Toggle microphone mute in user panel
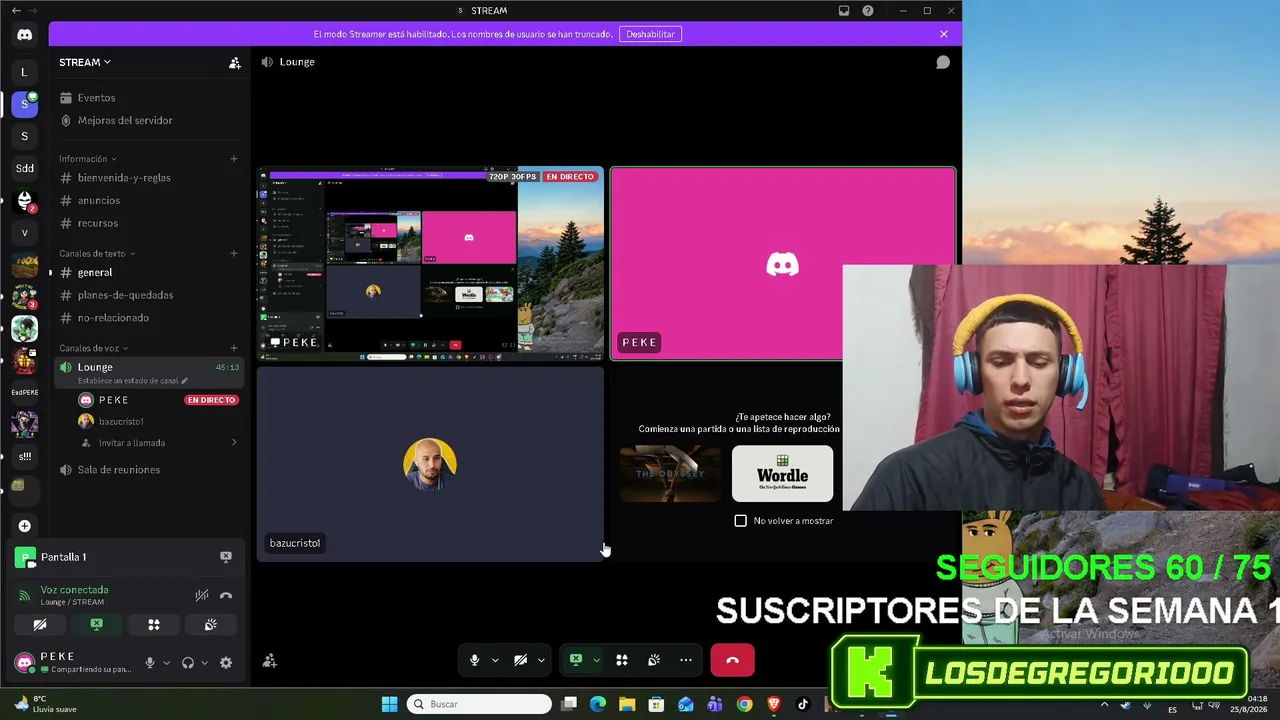The height and width of the screenshot is (720, 1280). 150,662
